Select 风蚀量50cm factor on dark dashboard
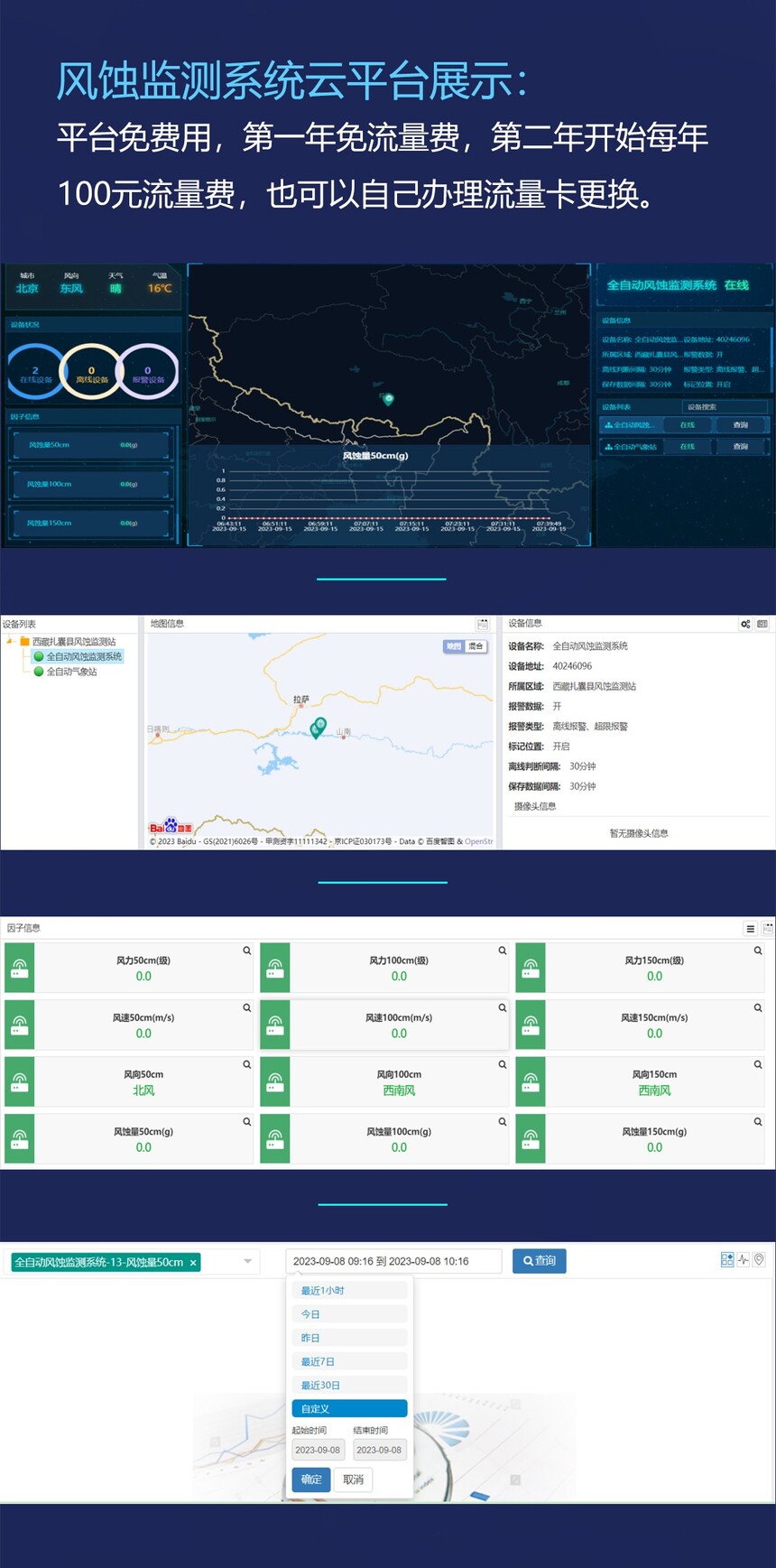776x1568 pixels. click(x=89, y=445)
